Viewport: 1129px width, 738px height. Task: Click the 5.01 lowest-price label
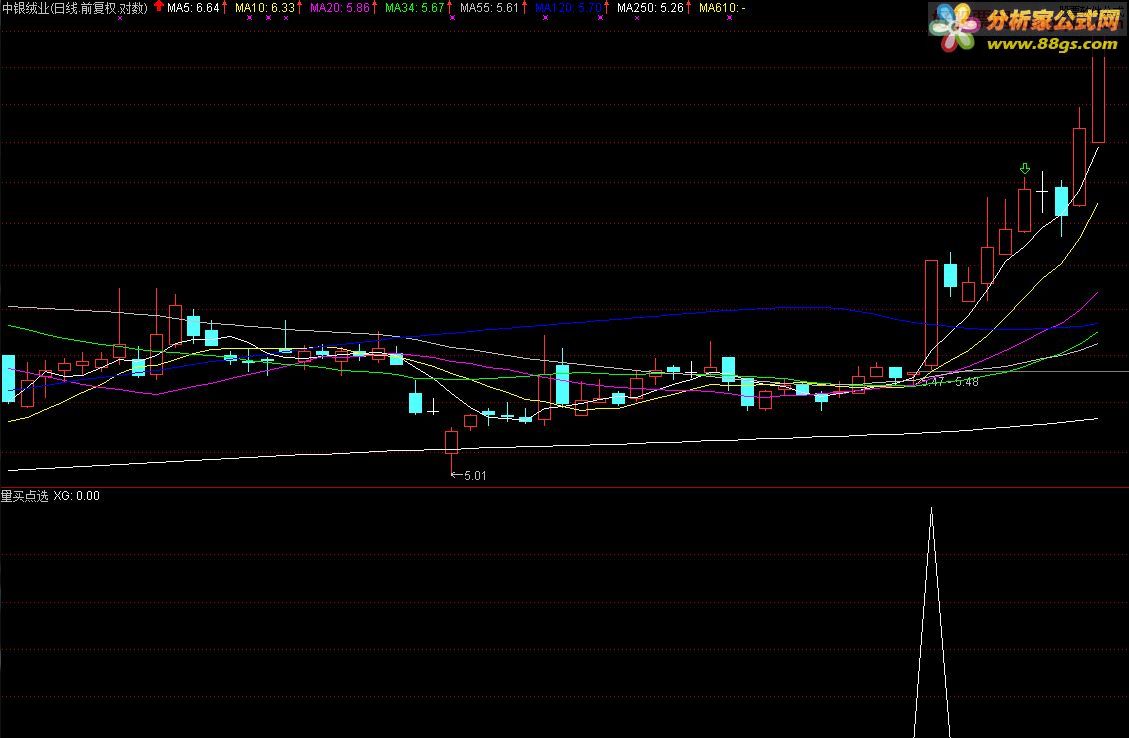click(x=475, y=475)
